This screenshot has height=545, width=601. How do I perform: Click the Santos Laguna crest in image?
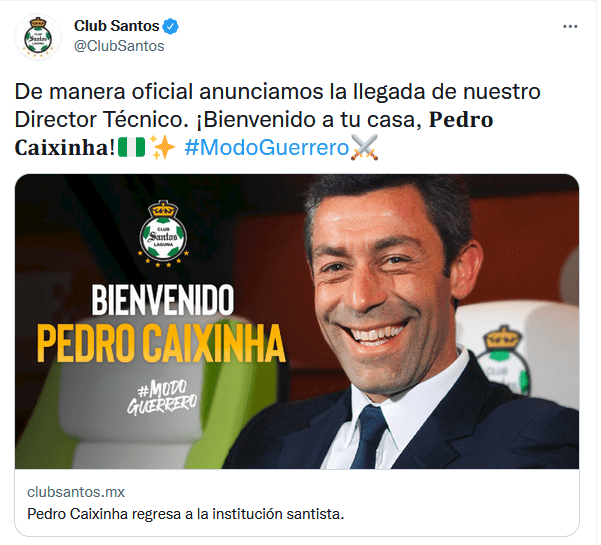pos(163,233)
